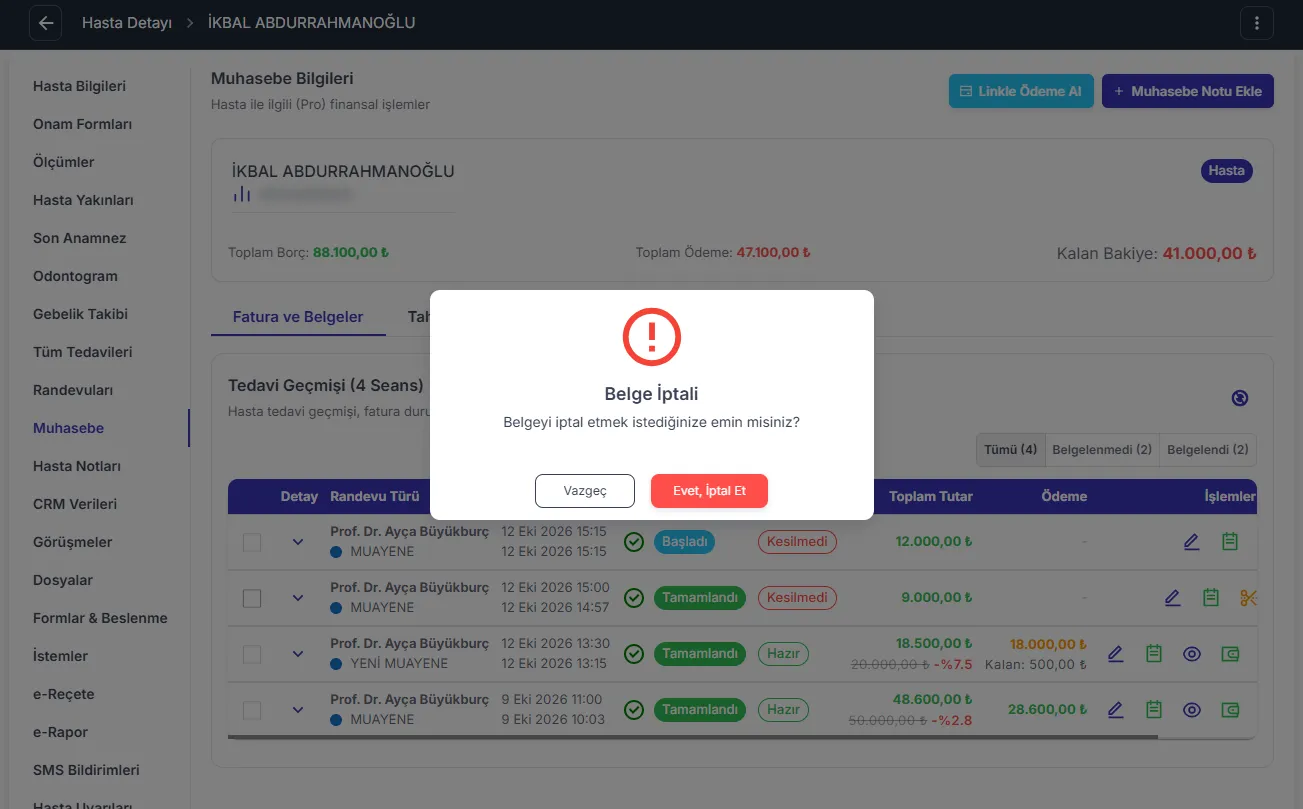Click the Tamamlandı badge in the 9.000,00 ₺ row
Image resolution: width=1303 pixels, height=809 pixels.
[x=700, y=598]
